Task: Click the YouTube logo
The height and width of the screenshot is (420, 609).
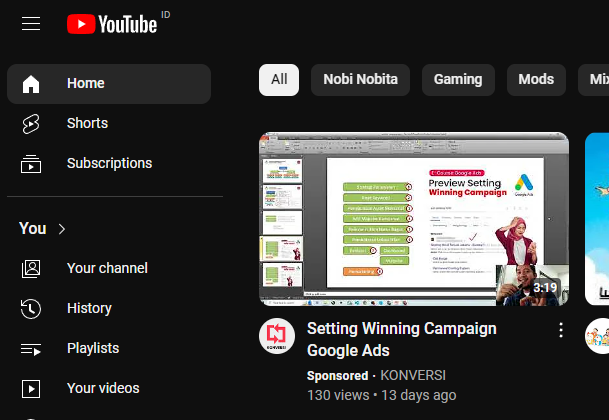Action: point(112,24)
